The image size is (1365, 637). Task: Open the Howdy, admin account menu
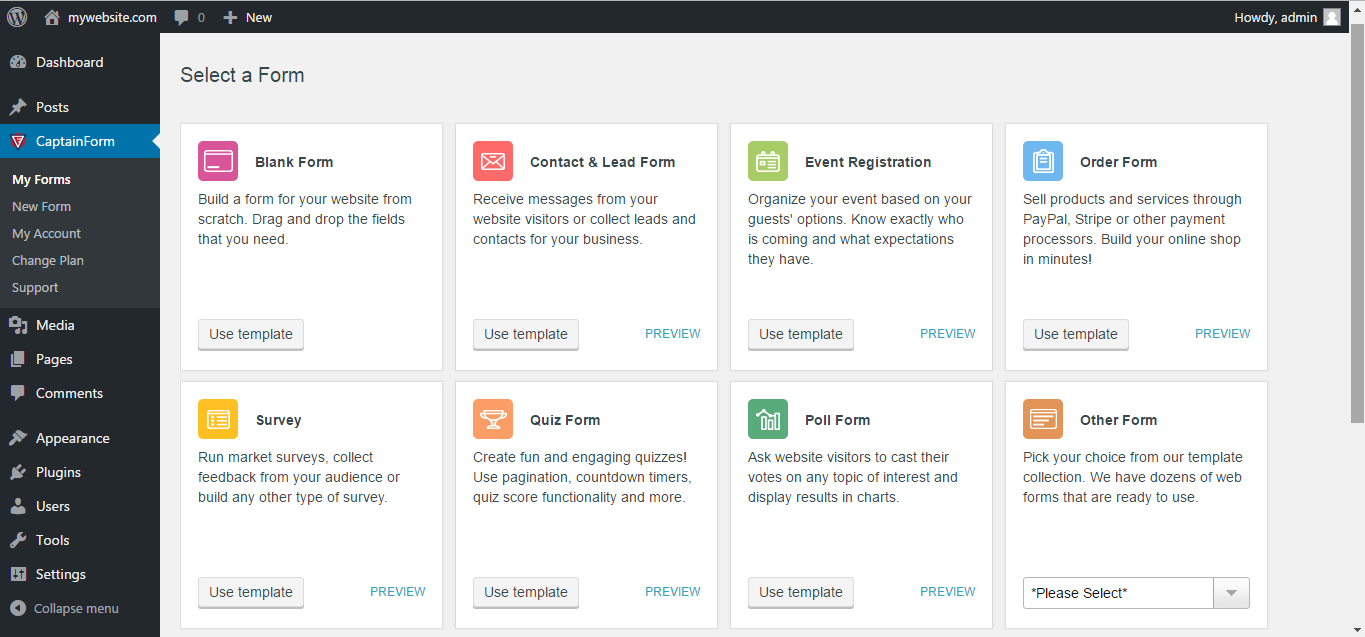(x=1288, y=17)
